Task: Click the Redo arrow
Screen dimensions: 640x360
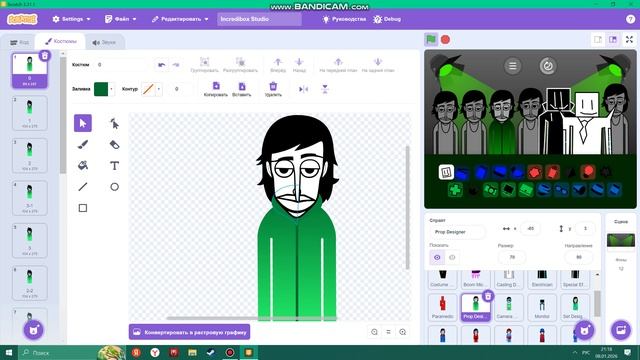Action: pos(176,65)
